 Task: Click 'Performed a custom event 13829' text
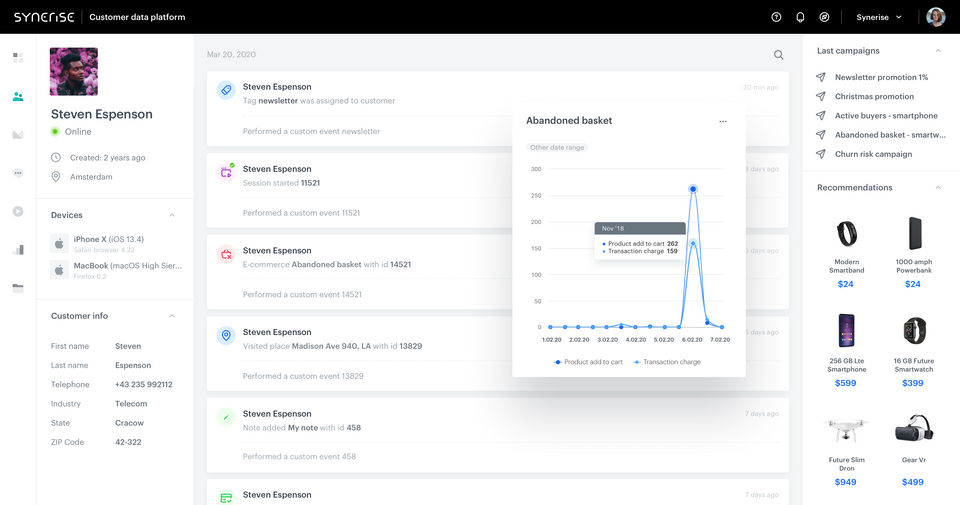[303, 376]
